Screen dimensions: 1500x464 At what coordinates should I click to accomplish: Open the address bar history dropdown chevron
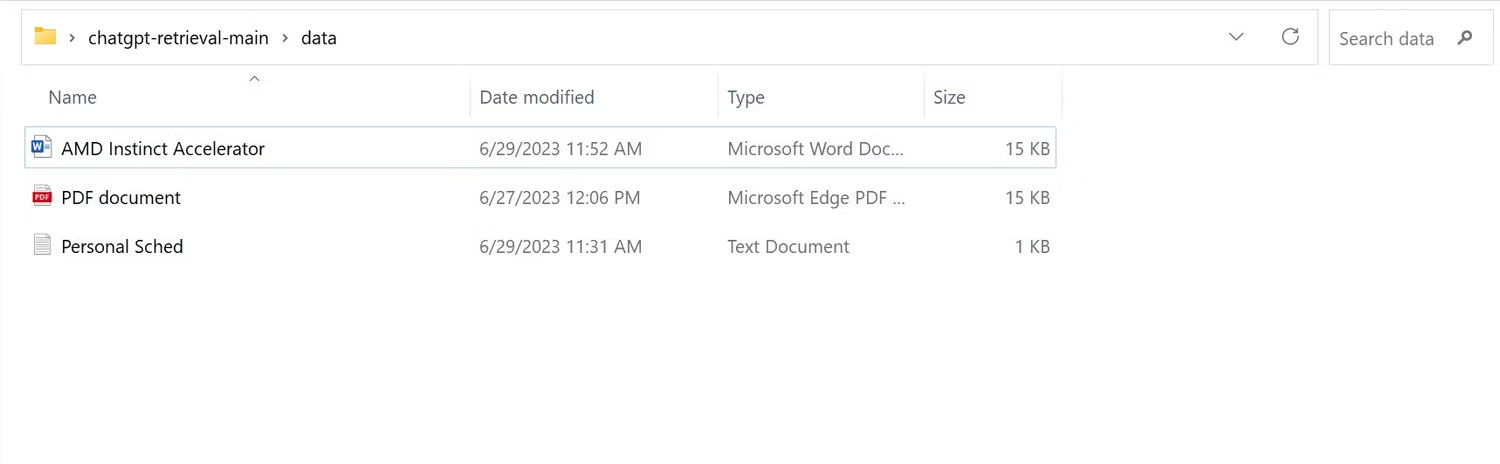coord(1236,37)
